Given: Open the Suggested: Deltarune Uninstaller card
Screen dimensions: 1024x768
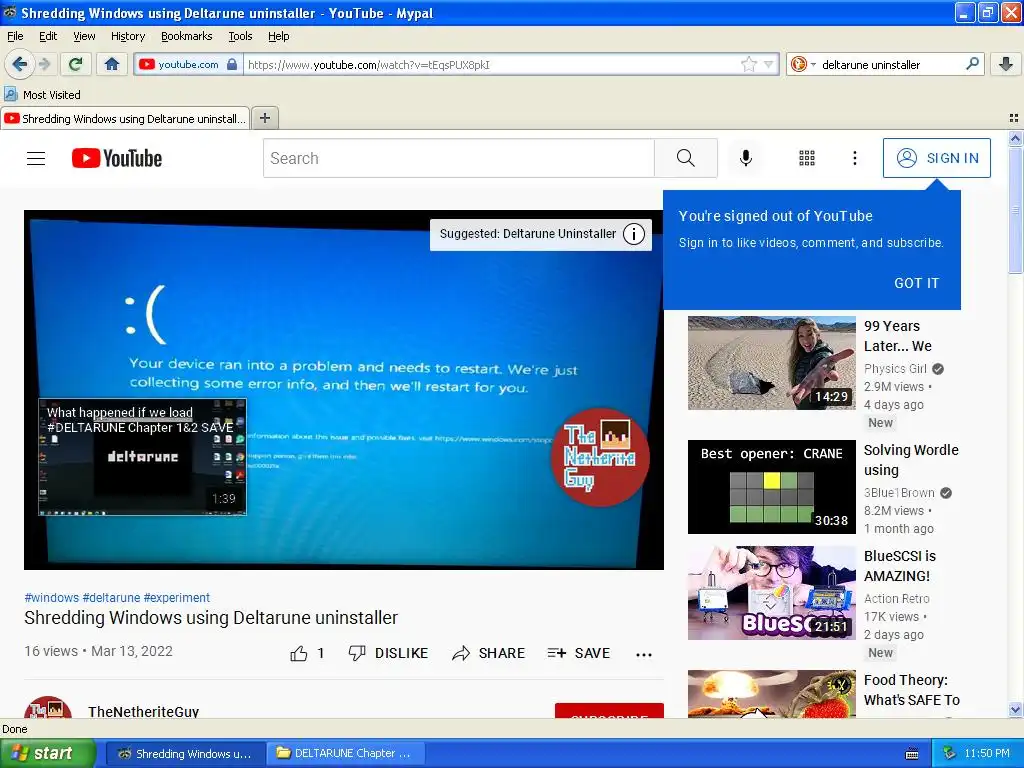Looking at the screenshot, I should 540,234.
